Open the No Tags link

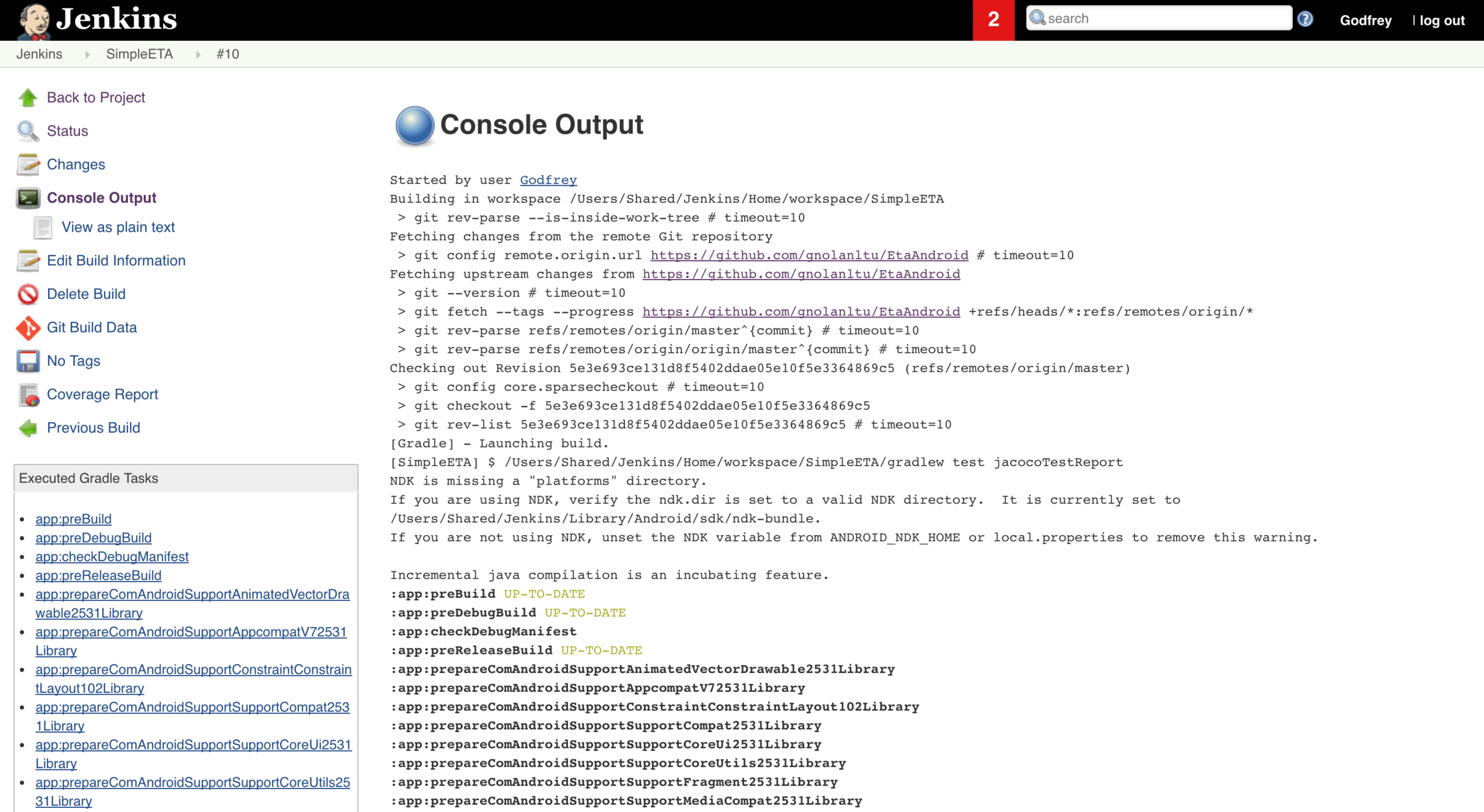[x=73, y=361]
